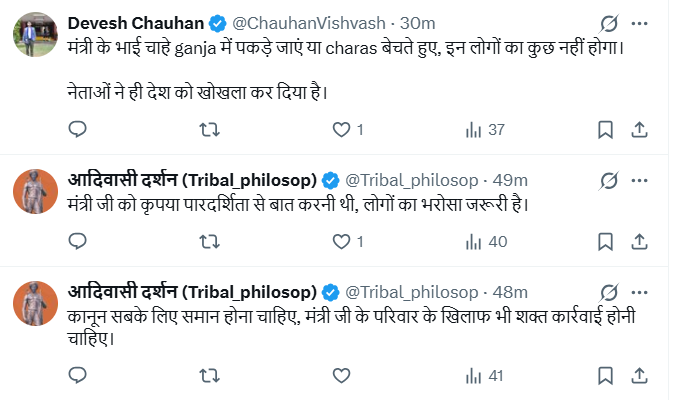Like Devesh Chauhan's tweet
The image size is (685, 400).
[x=341, y=129]
